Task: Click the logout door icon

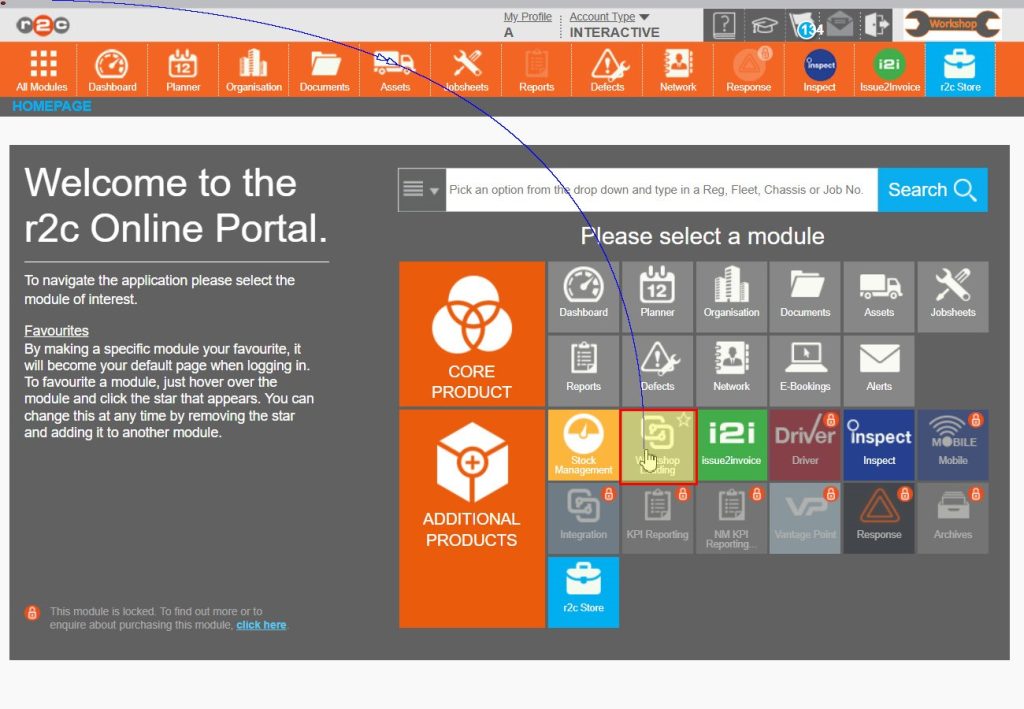Action: coord(877,25)
